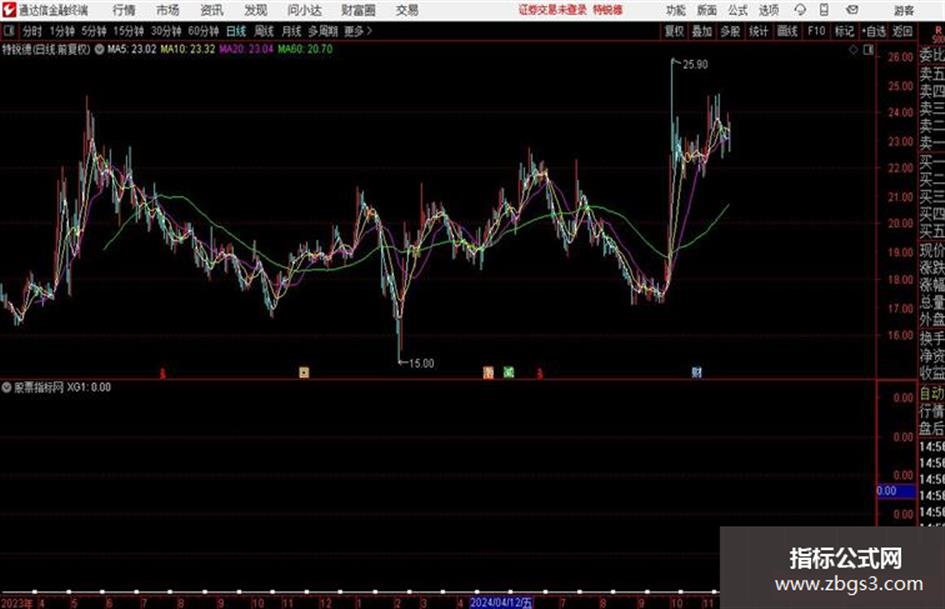The height and width of the screenshot is (609, 945).
Task: Open the mail envelope icon
Action: coord(852,10)
